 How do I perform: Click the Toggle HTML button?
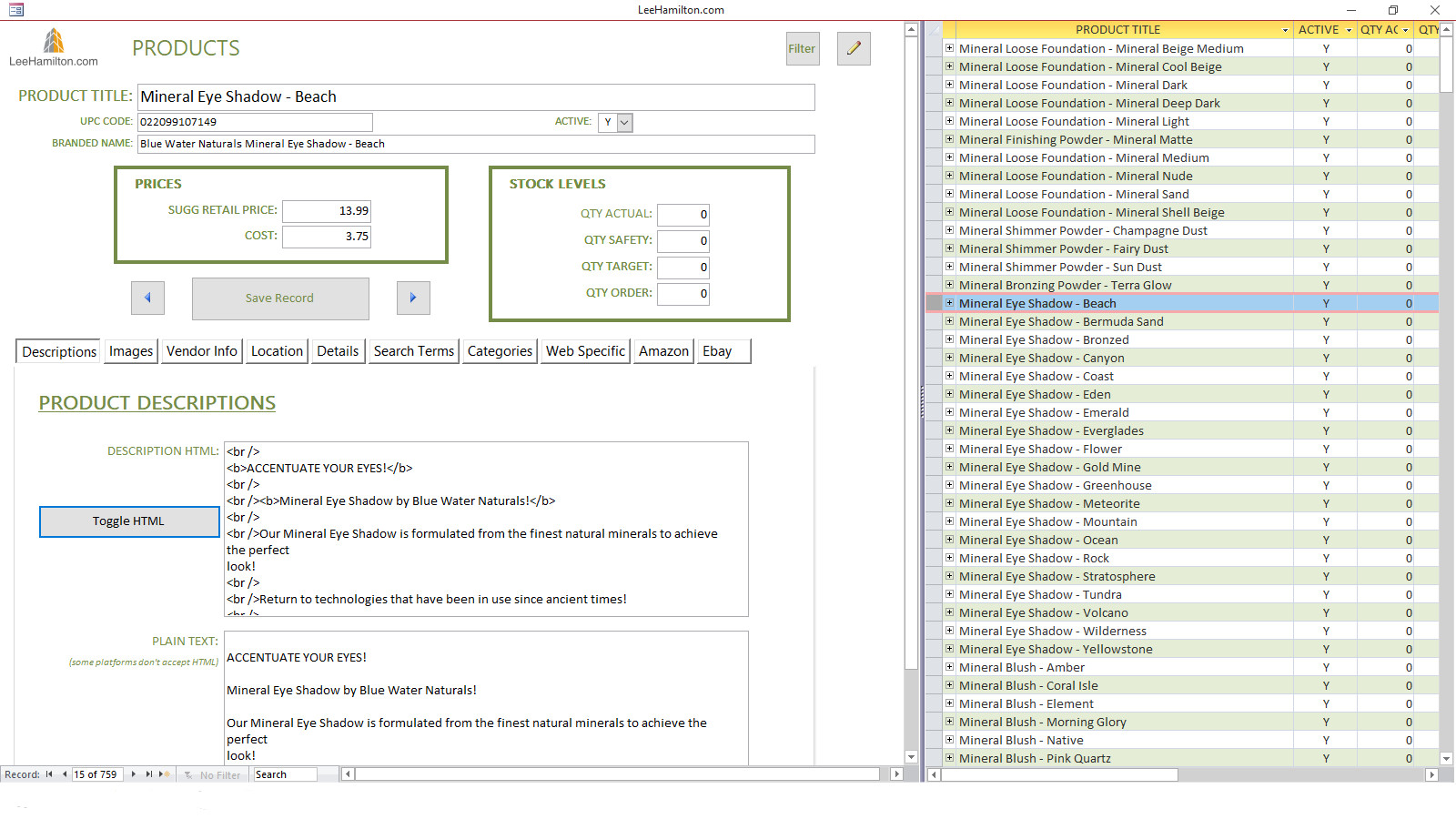coord(129,521)
